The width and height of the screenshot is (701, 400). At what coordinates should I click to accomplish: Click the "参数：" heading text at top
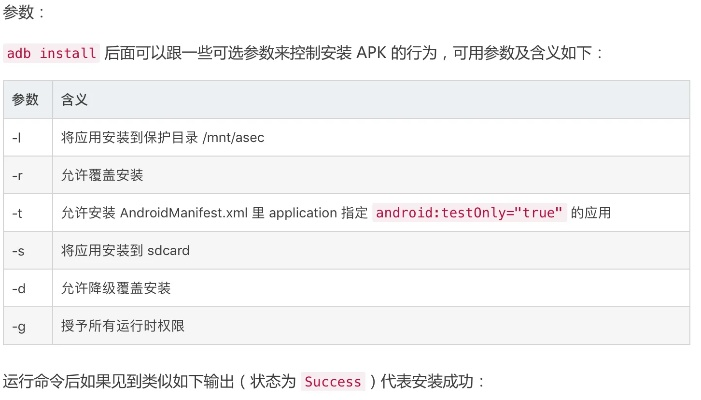click(x=25, y=11)
